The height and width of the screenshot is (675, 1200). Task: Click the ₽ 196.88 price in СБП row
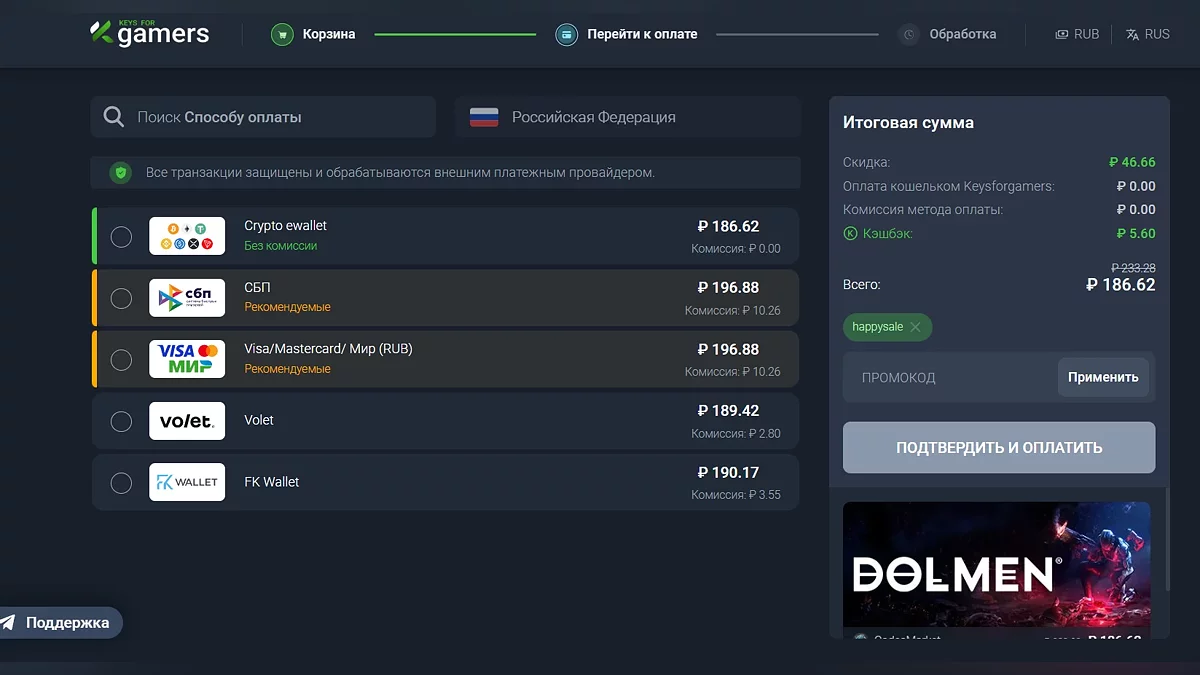point(728,288)
